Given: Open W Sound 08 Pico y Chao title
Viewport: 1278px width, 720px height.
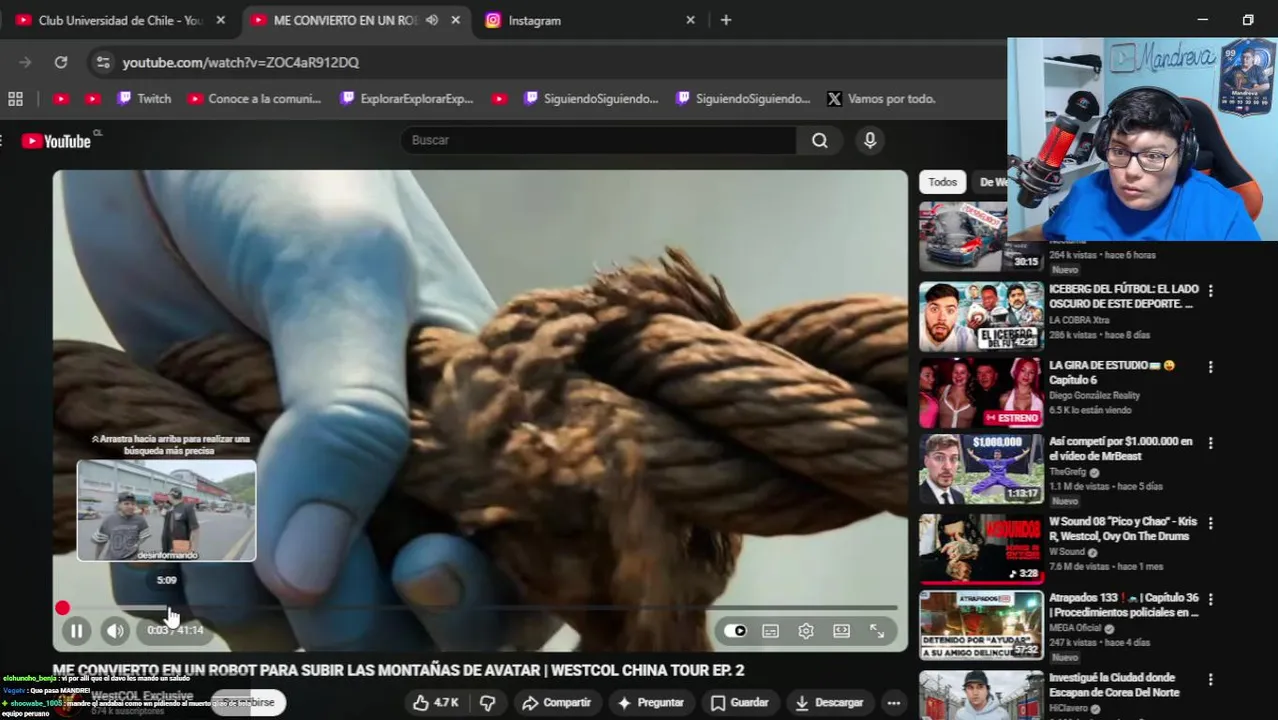Looking at the screenshot, I should point(1122,529).
